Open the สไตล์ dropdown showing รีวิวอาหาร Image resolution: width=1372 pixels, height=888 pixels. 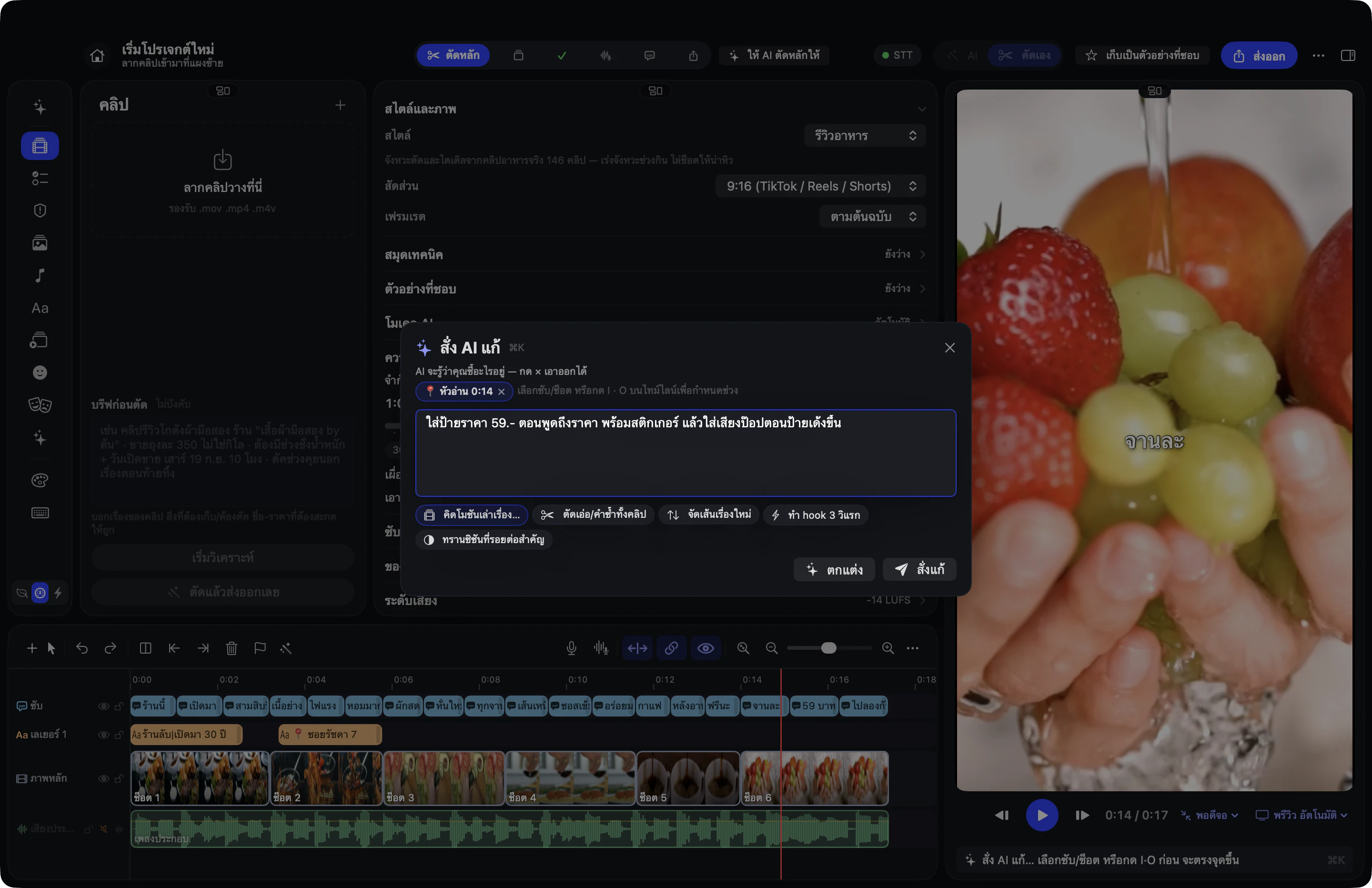(x=865, y=135)
